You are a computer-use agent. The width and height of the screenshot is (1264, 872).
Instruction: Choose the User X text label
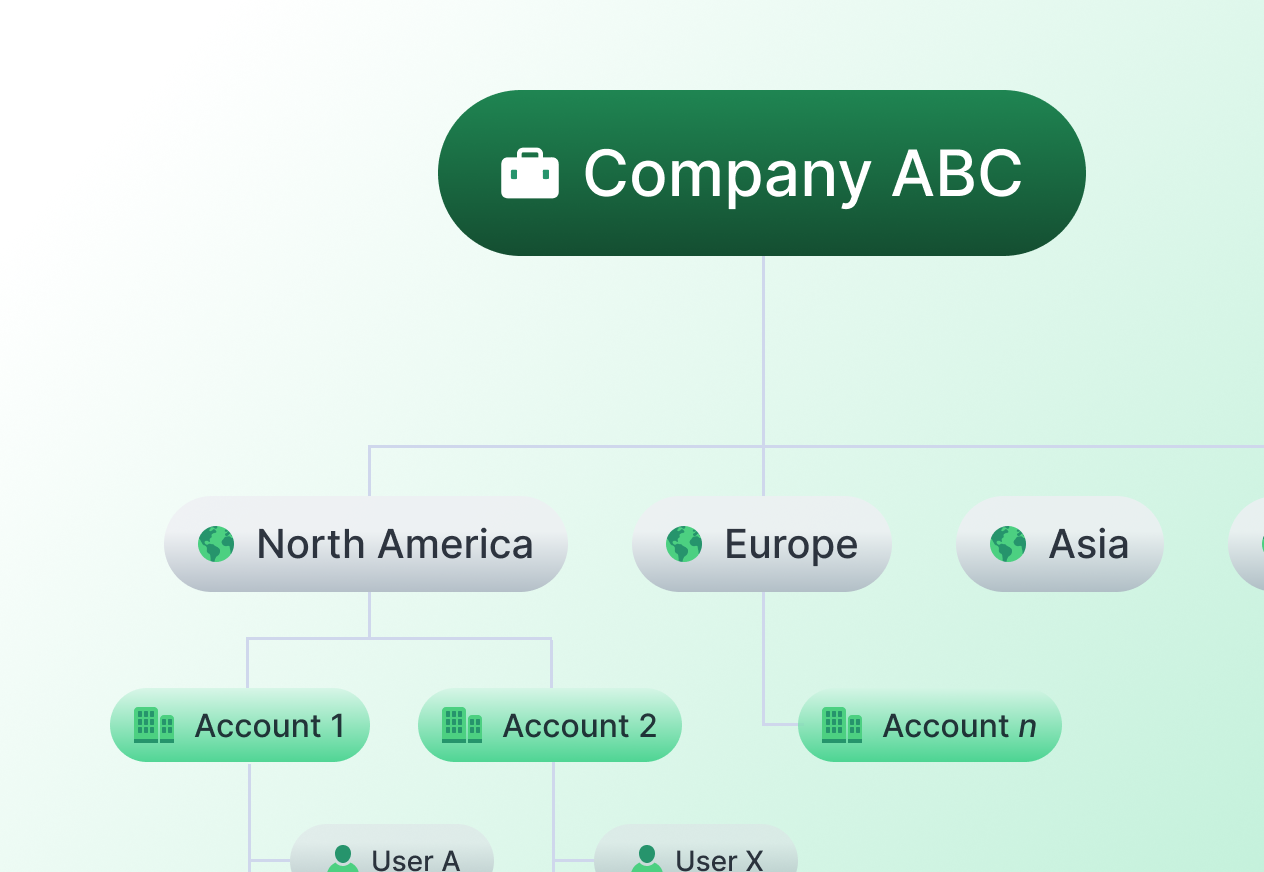pyautogui.click(x=720, y=859)
